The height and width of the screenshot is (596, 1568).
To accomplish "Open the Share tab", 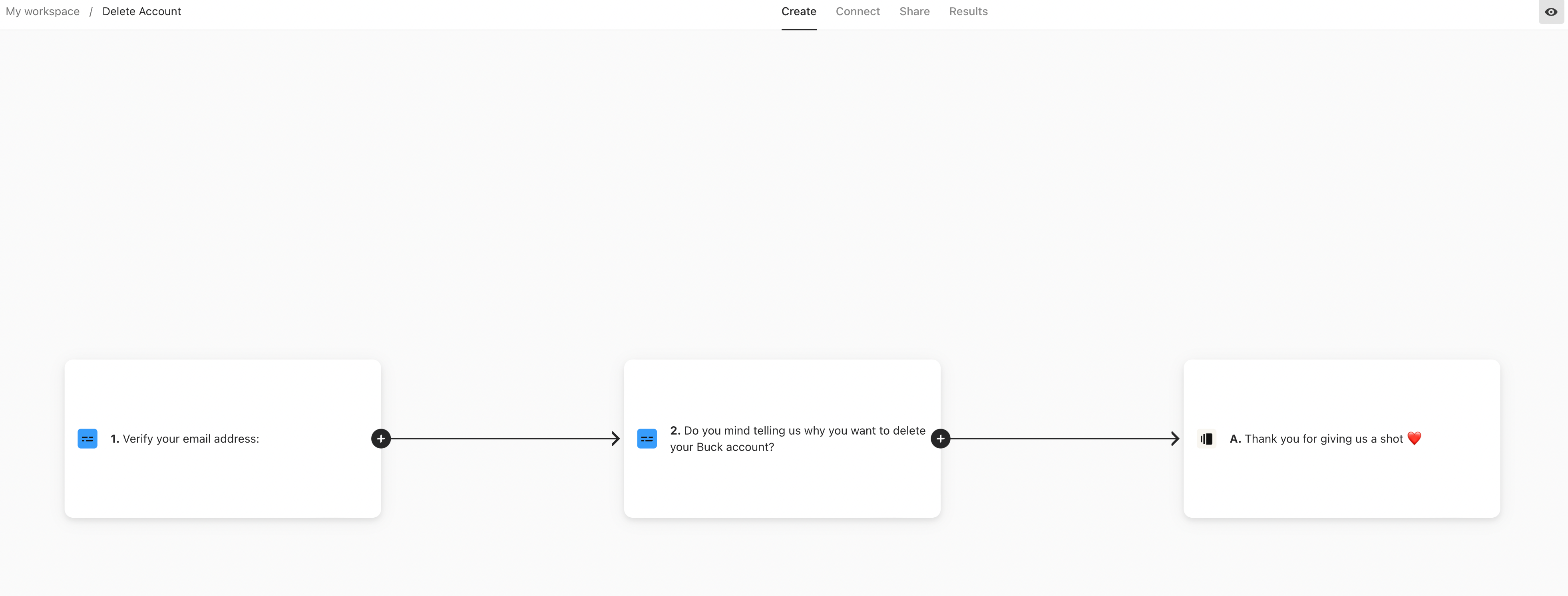I will pos(914,12).
